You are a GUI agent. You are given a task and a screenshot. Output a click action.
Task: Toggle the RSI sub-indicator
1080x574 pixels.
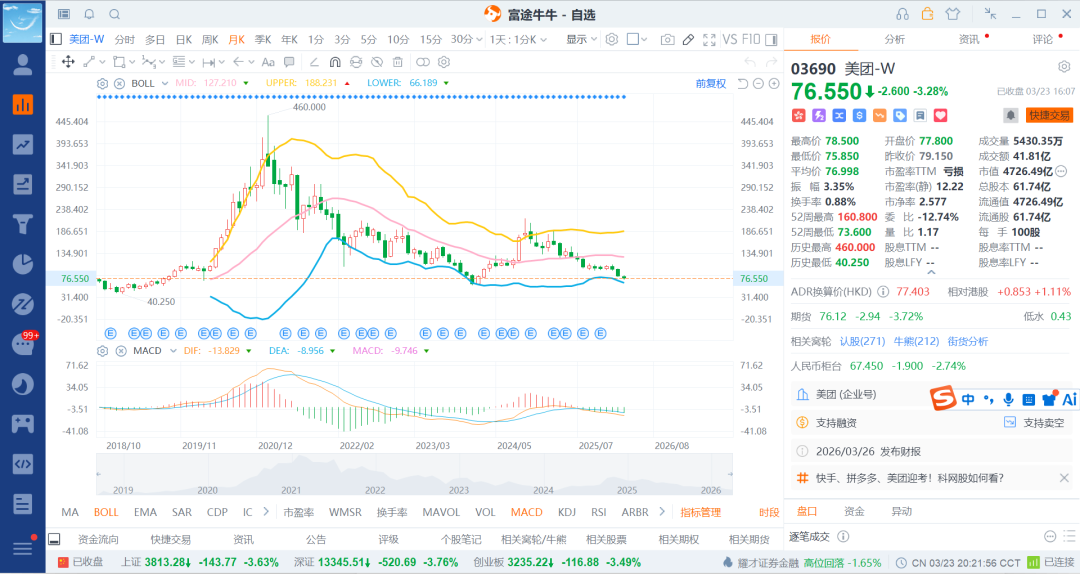pyautogui.click(x=598, y=512)
